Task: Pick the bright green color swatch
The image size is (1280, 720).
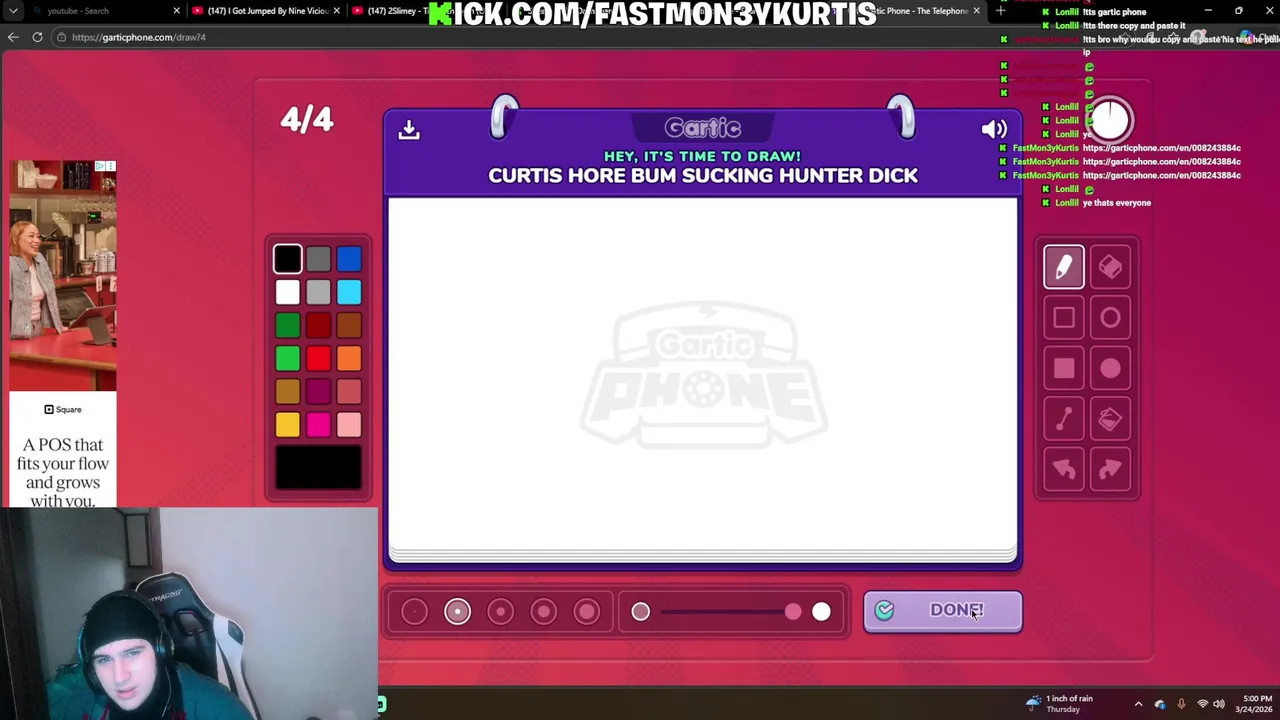Action: point(287,358)
